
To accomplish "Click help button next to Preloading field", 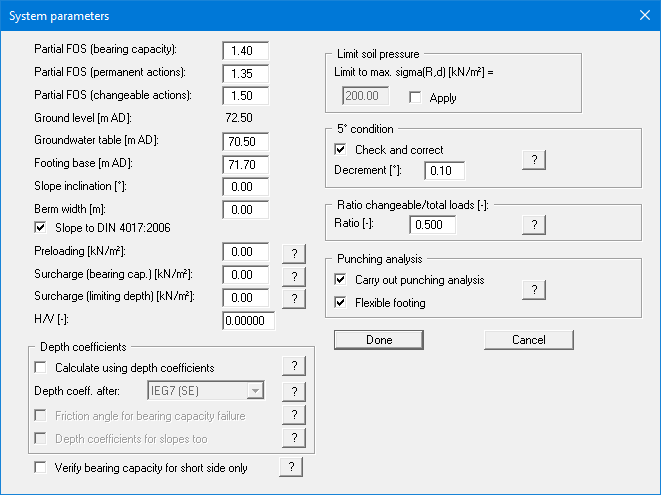I will point(294,253).
